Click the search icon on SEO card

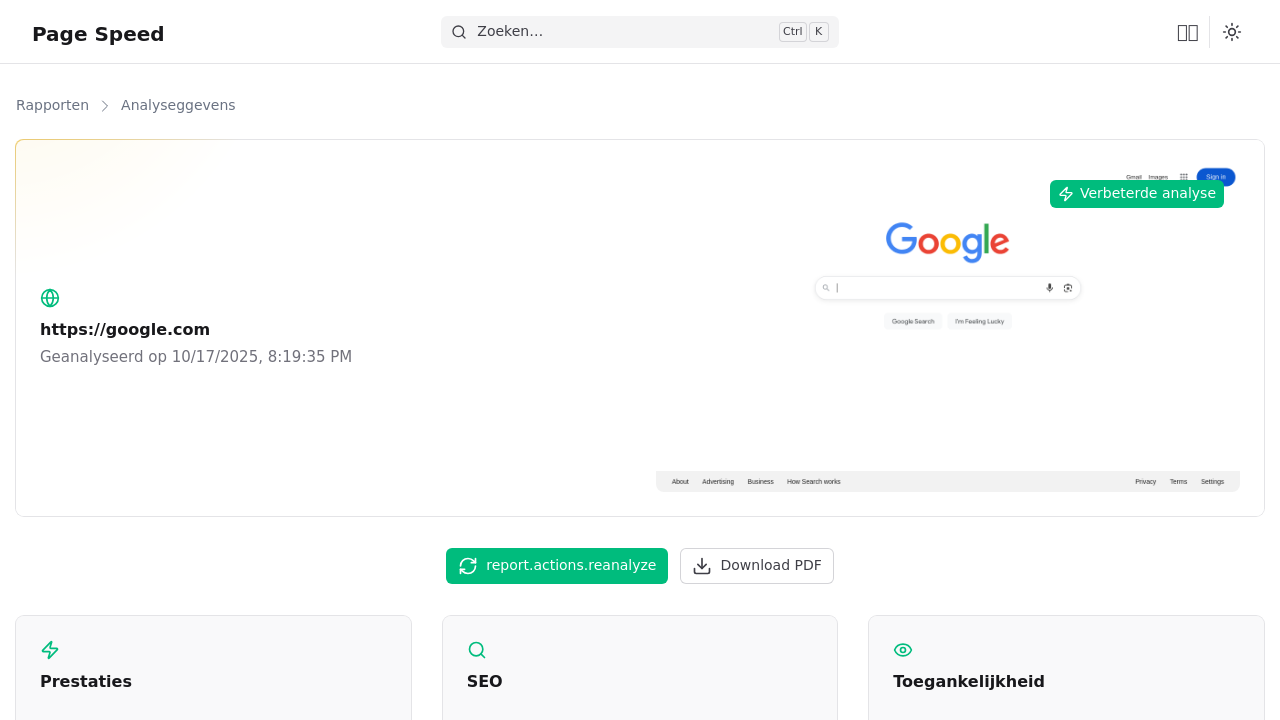(x=477, y=650)
